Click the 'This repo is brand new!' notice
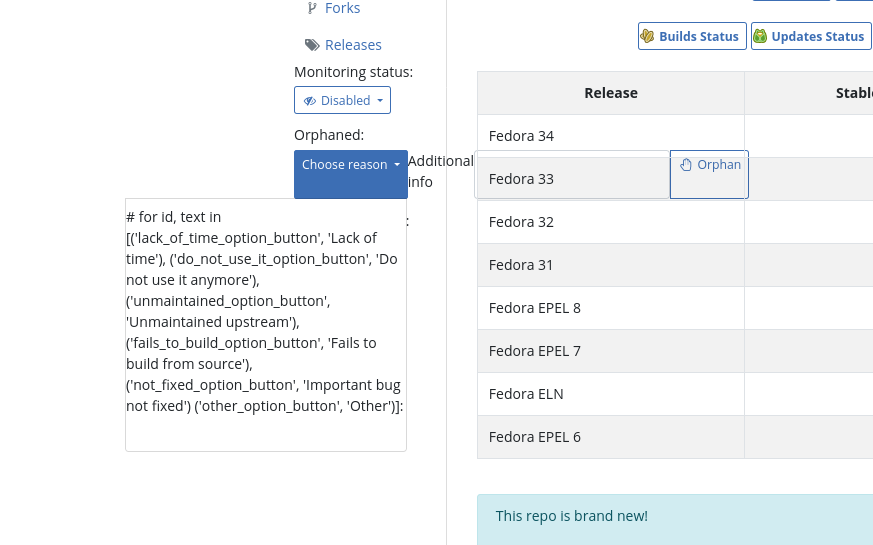This screenshot has height=545, width=873. tap(675, 519)
